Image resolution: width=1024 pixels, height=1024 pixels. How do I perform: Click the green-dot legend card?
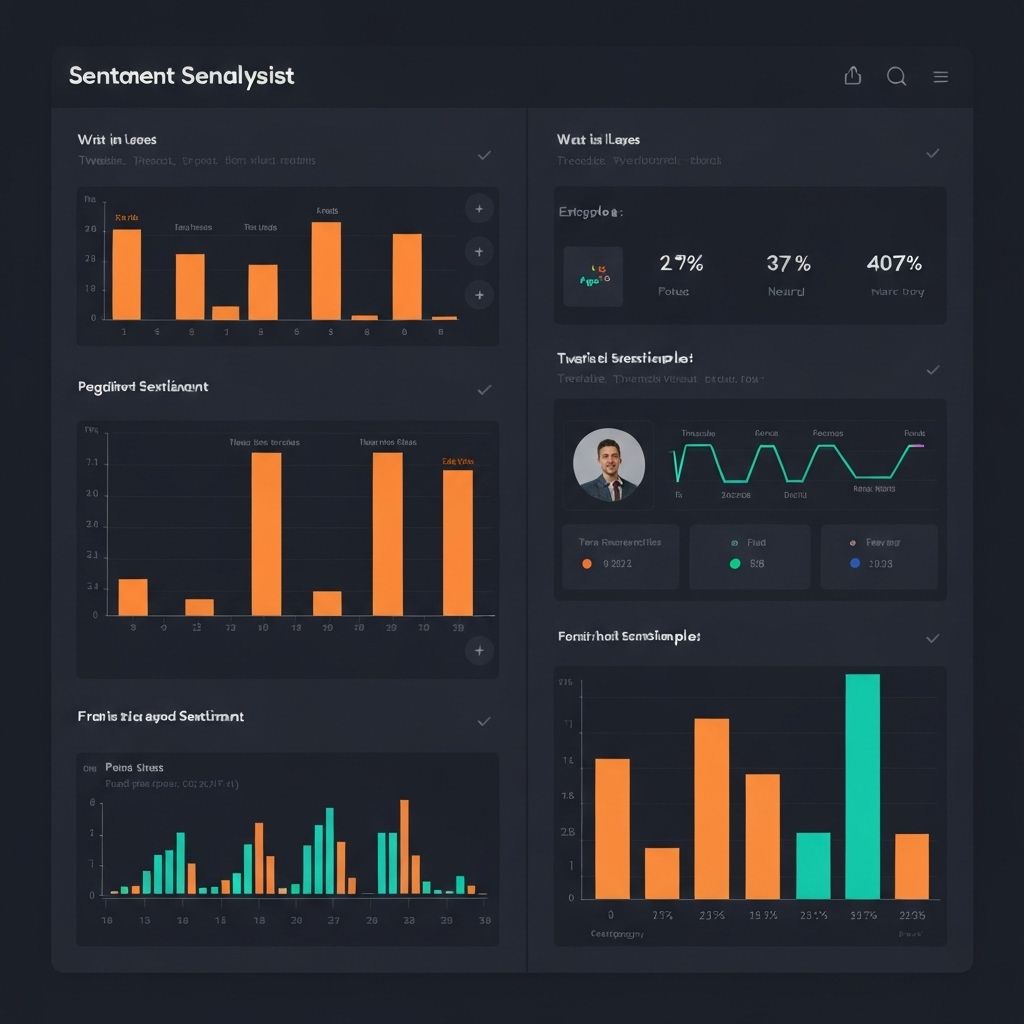pos(750,556)
